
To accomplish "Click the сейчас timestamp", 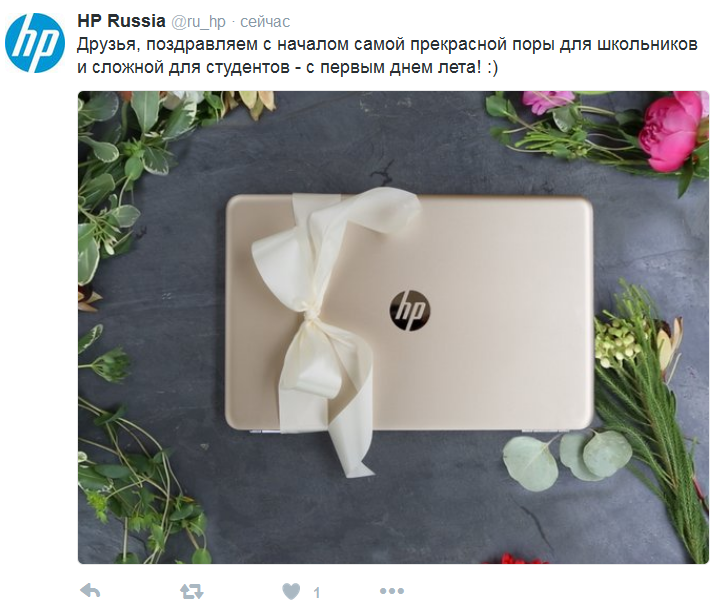I will click(x=265, y=22).
